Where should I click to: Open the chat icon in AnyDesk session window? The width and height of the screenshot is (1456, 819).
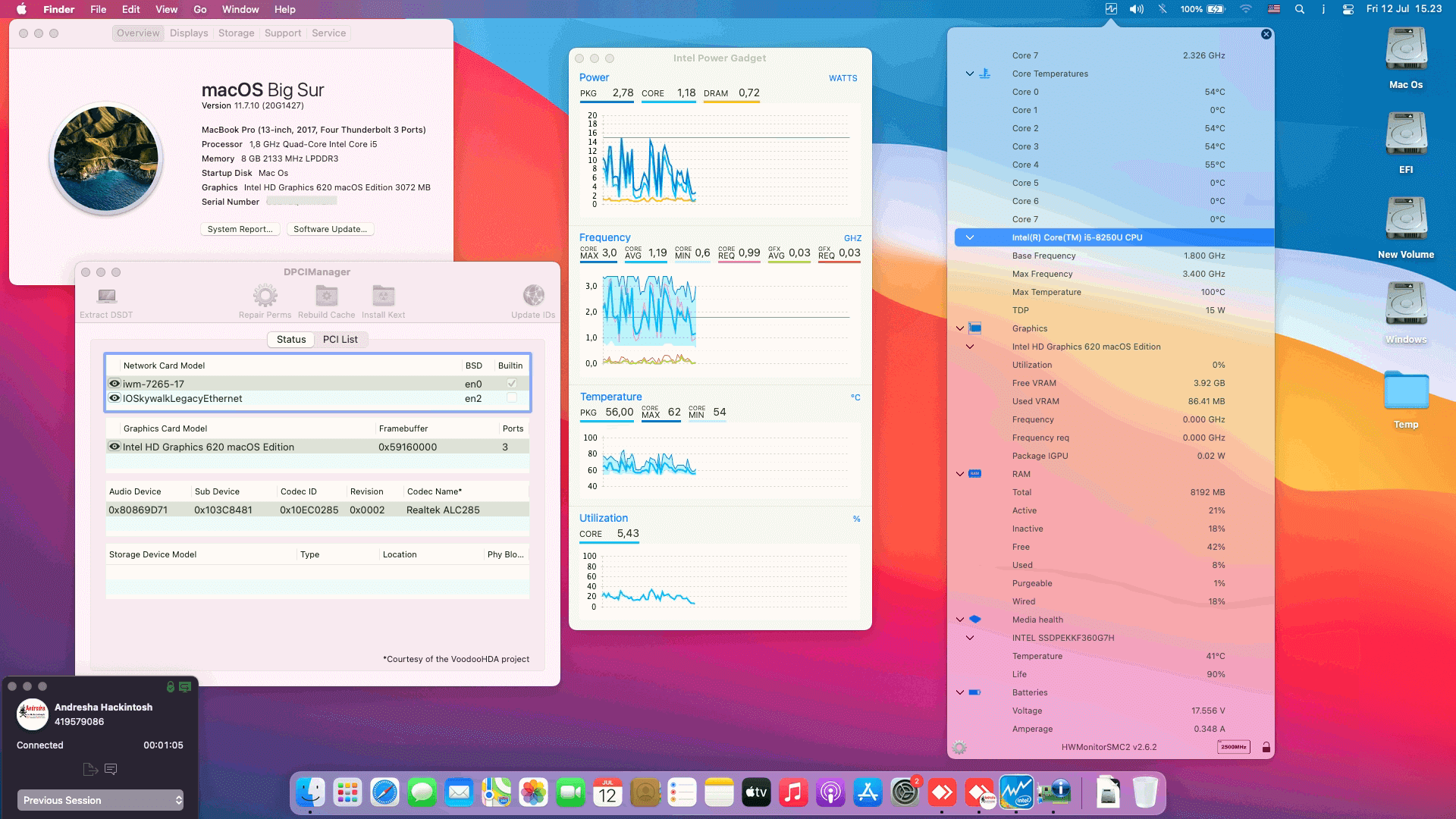tap(110, 769)
